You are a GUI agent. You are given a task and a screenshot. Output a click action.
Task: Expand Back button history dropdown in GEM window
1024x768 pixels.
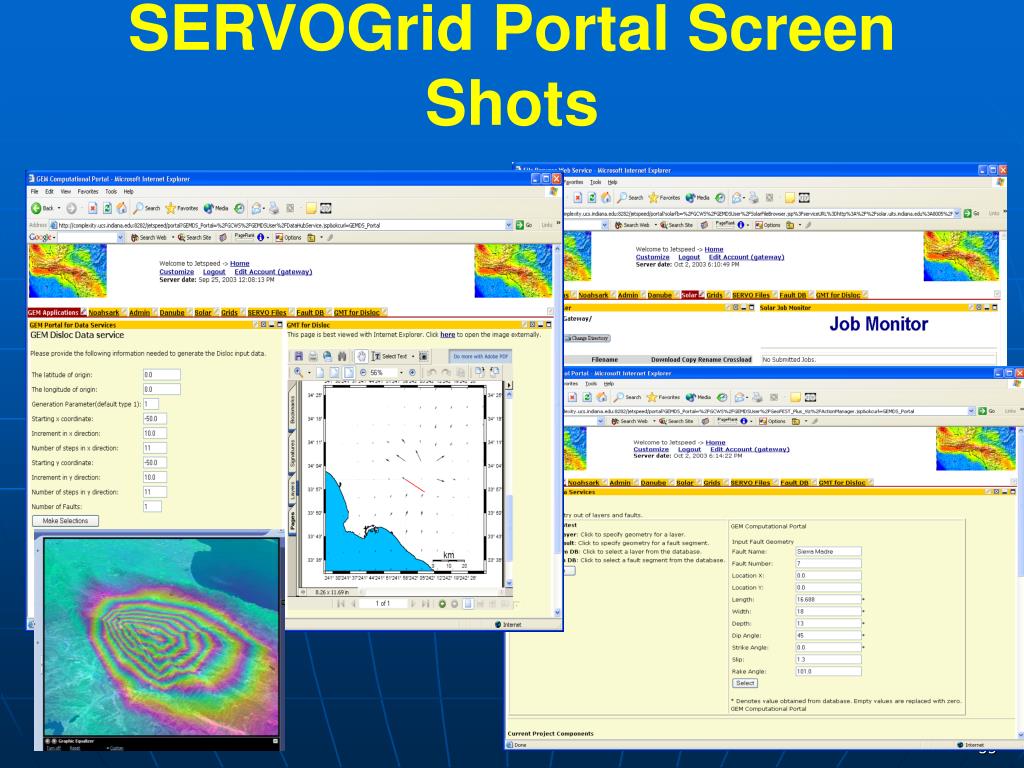[x=59, y=208]
